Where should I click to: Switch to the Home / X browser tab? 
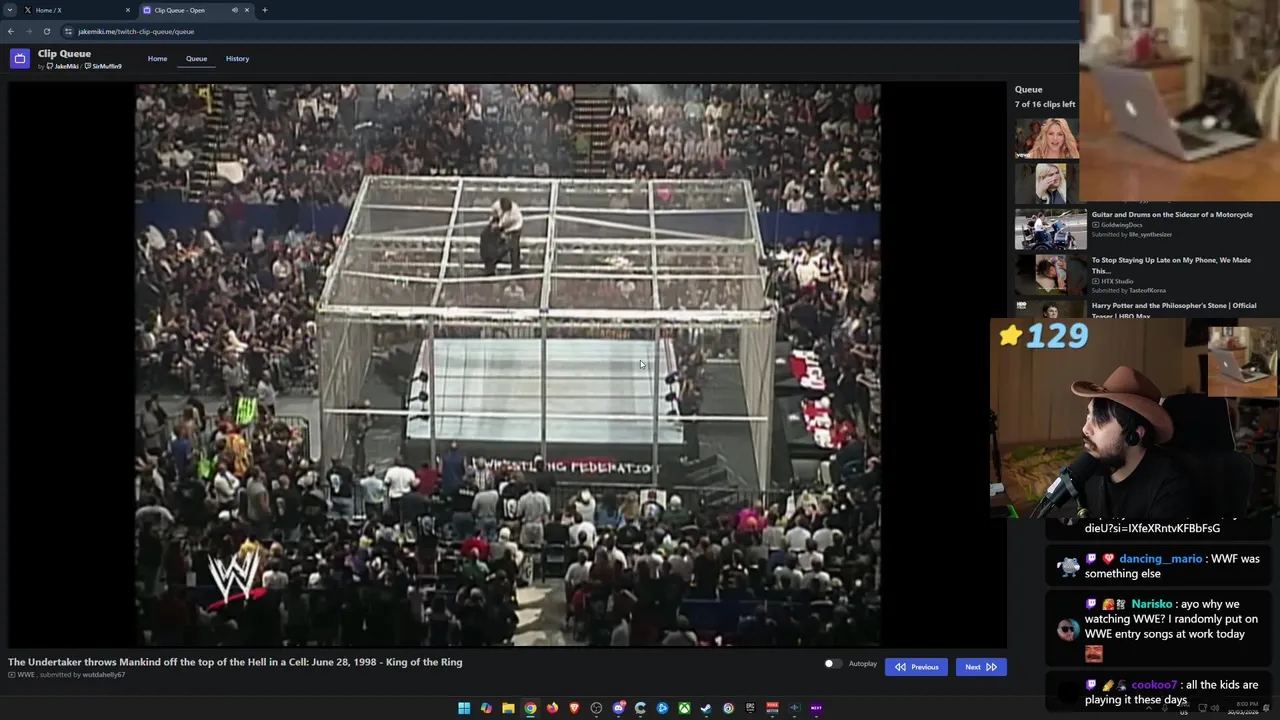pos(76,10)
